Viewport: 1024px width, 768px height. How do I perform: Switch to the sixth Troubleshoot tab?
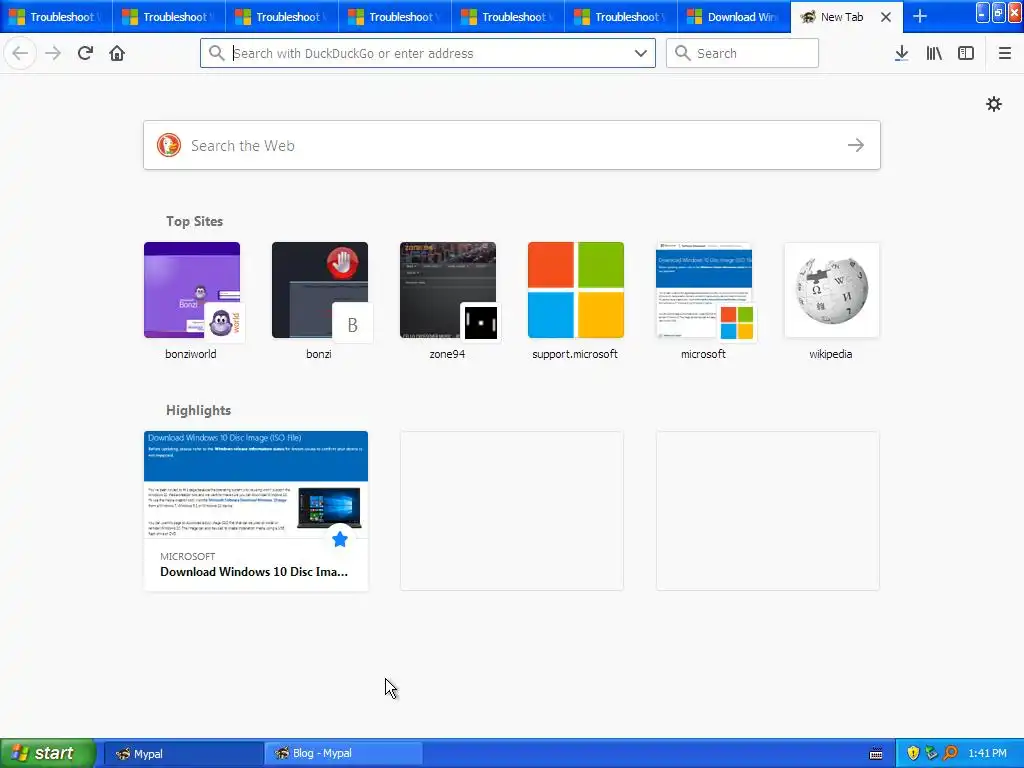[621, 17]
